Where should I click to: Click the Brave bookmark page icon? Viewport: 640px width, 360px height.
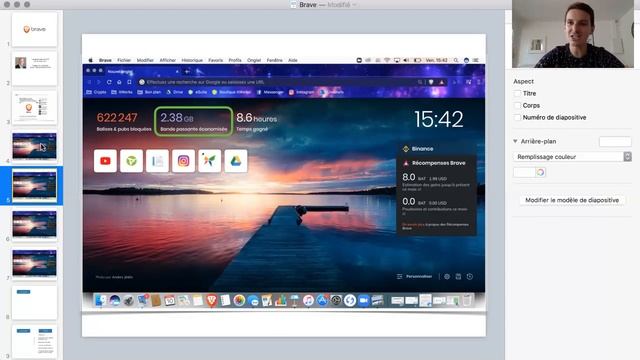click(129, 82)
